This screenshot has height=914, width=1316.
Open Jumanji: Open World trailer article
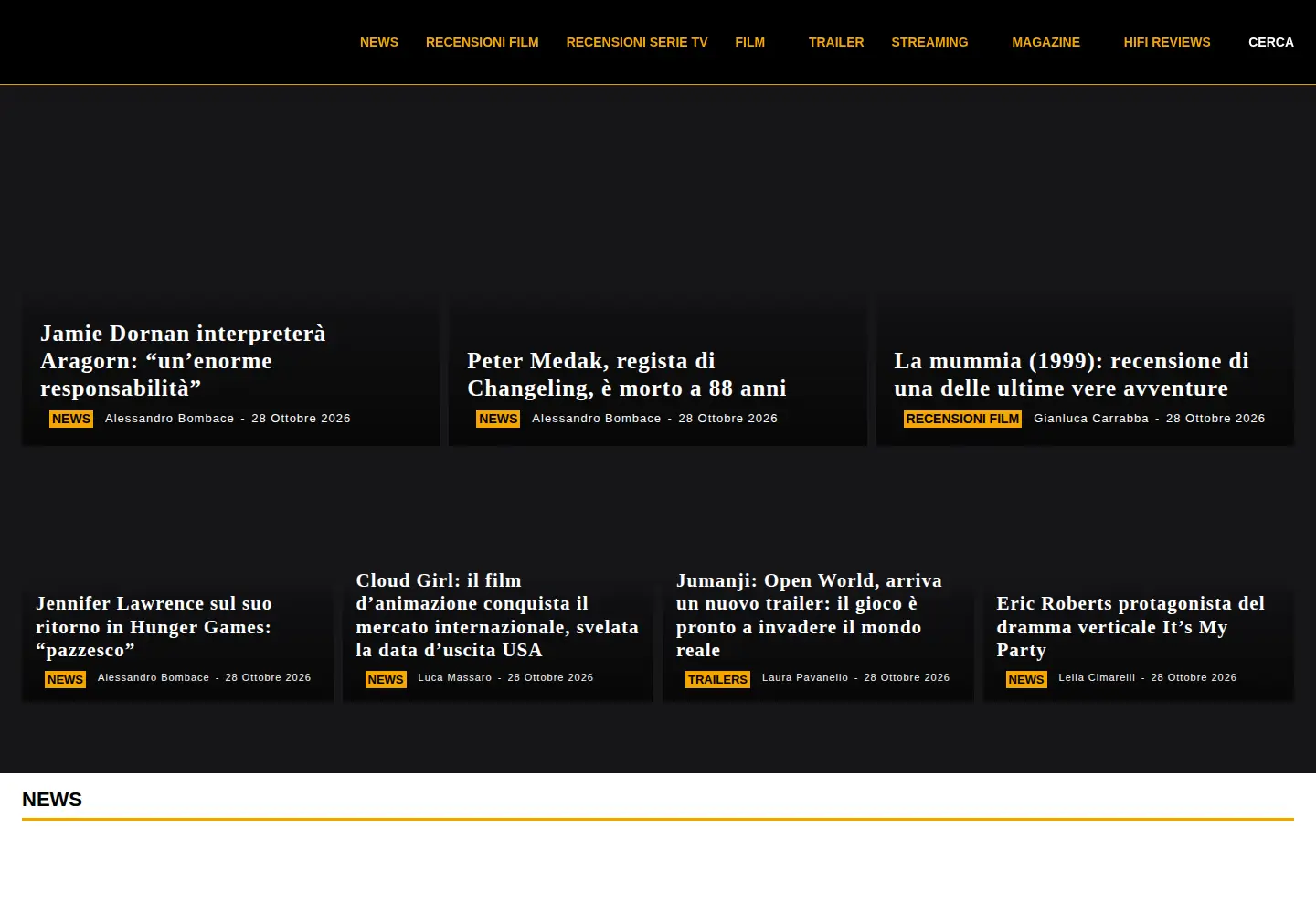[809, 615]
